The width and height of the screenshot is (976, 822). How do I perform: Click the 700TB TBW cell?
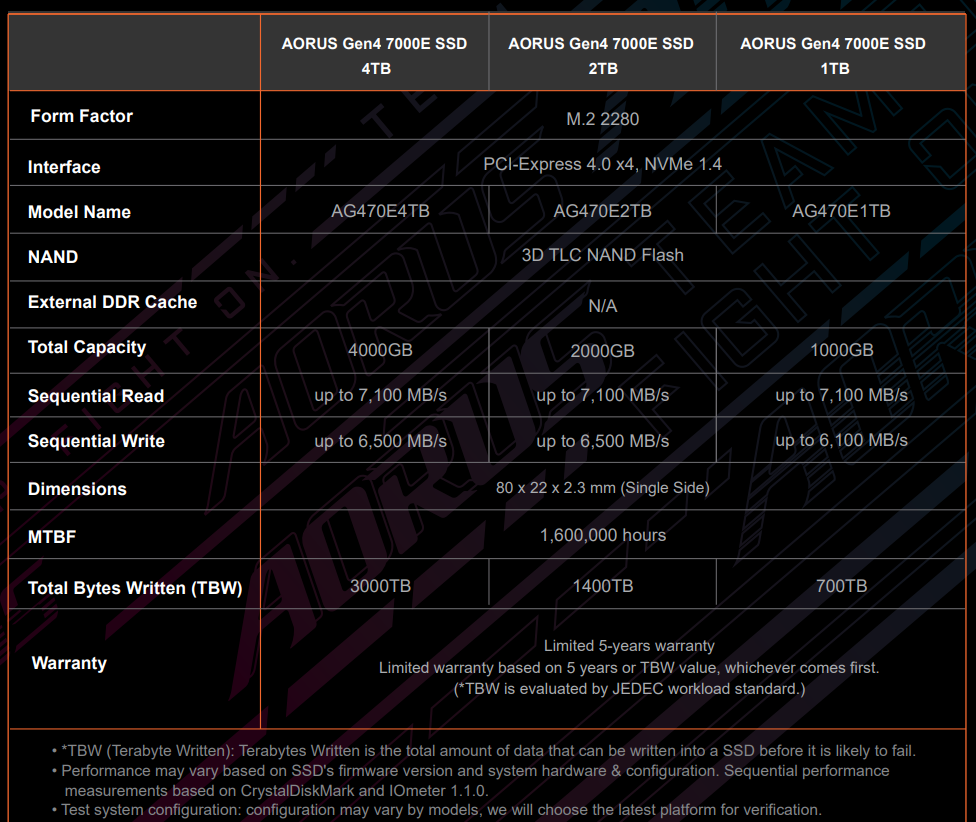[x=842, y=586]
